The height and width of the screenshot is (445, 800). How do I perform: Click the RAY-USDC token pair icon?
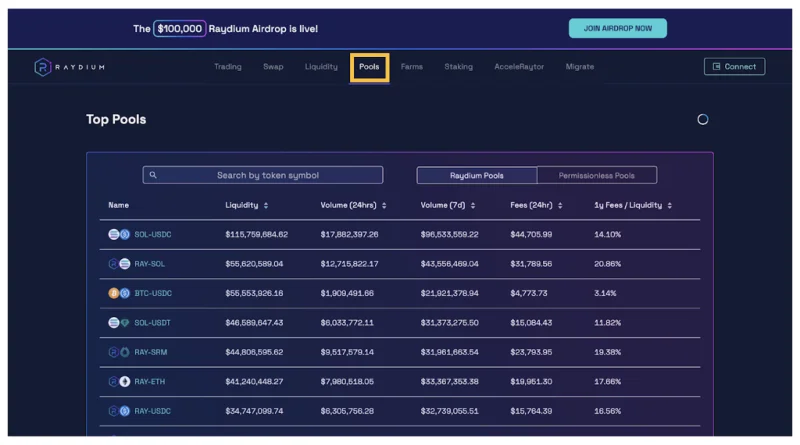pos(119,411)
